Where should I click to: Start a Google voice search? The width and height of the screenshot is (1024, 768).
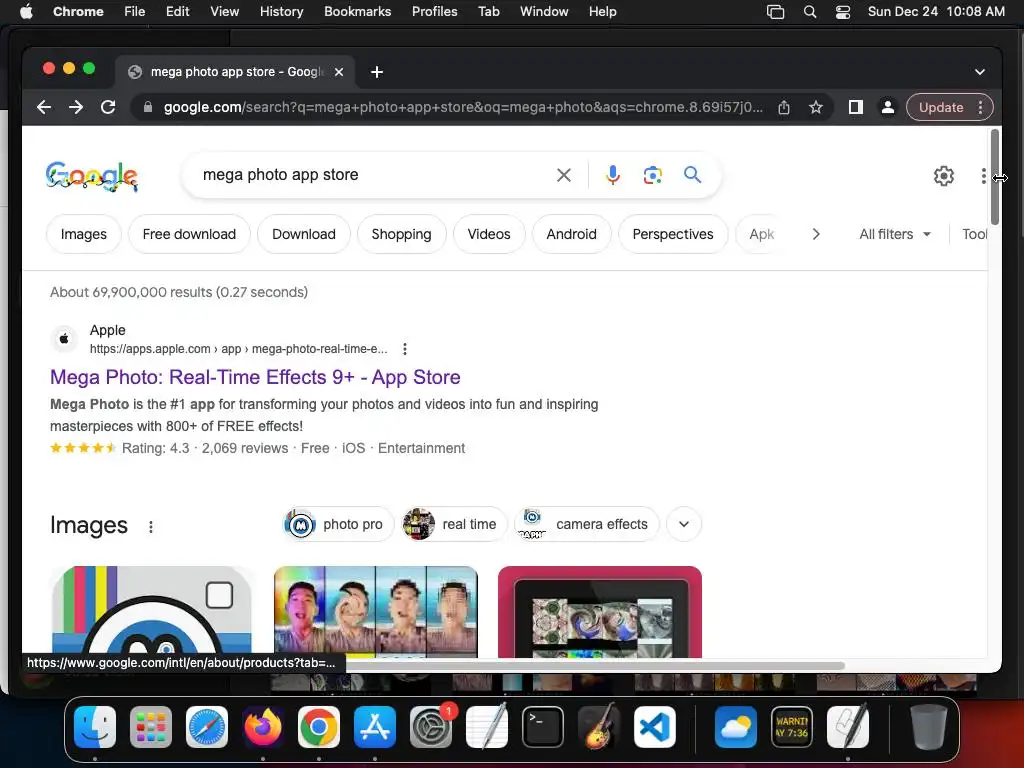613,175
